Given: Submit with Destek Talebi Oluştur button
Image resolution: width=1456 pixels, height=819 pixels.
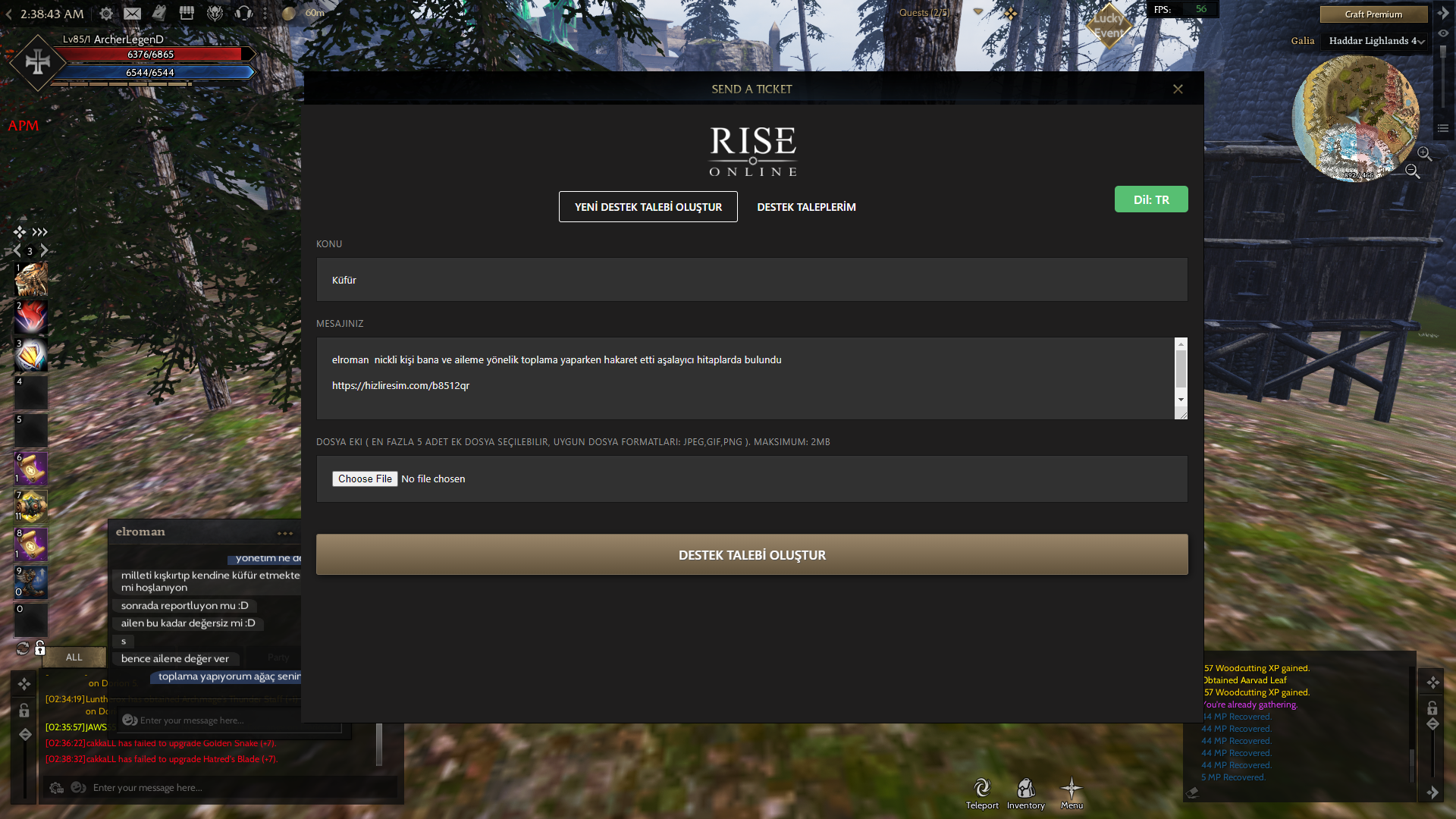Looking at the screenshot, I should tap(752, 555).
